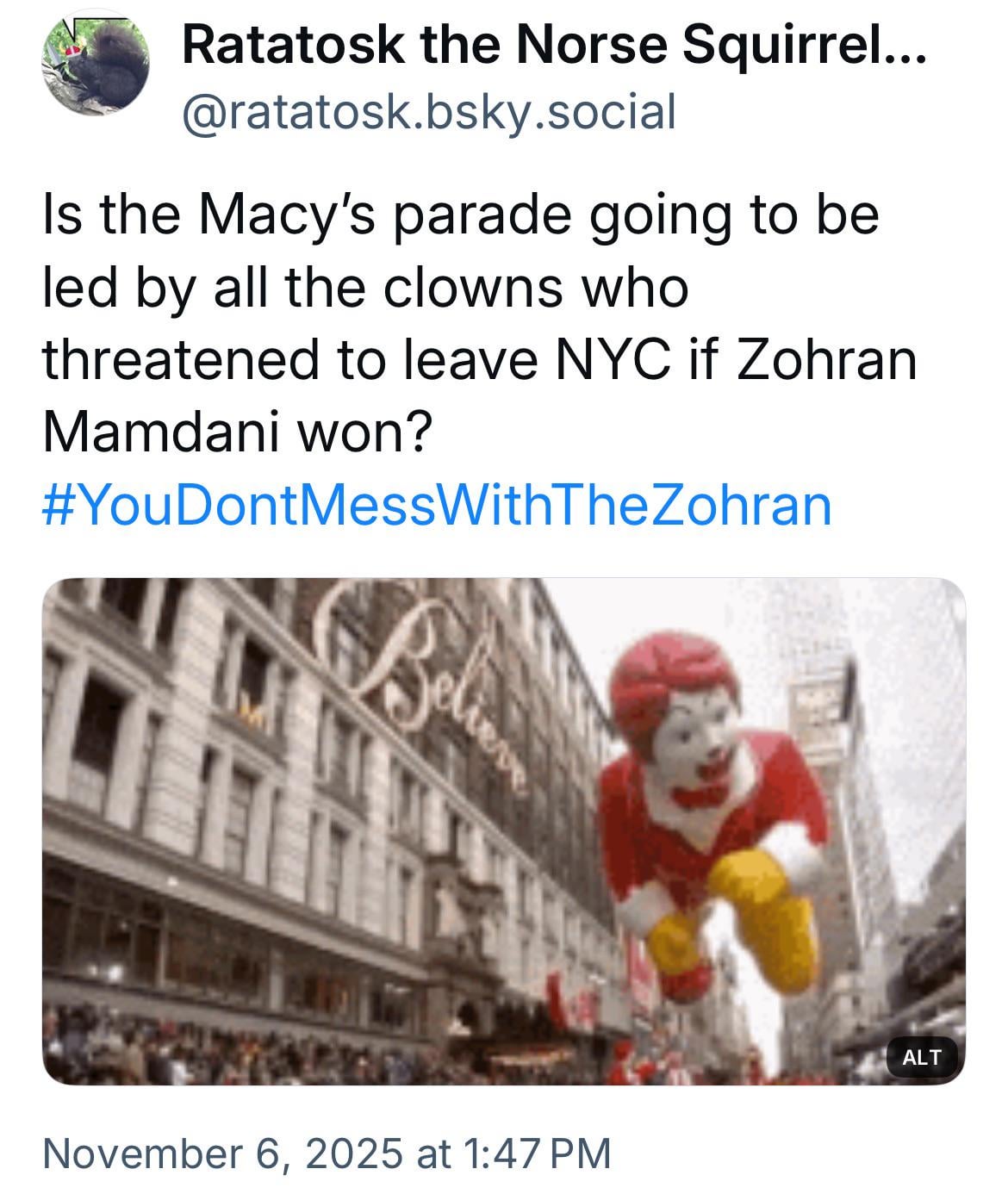The width and height of the screenshot is (1008, 1200).
Task: Visit the @ratatosk.bsky.social handle
Action: point(428,112)
